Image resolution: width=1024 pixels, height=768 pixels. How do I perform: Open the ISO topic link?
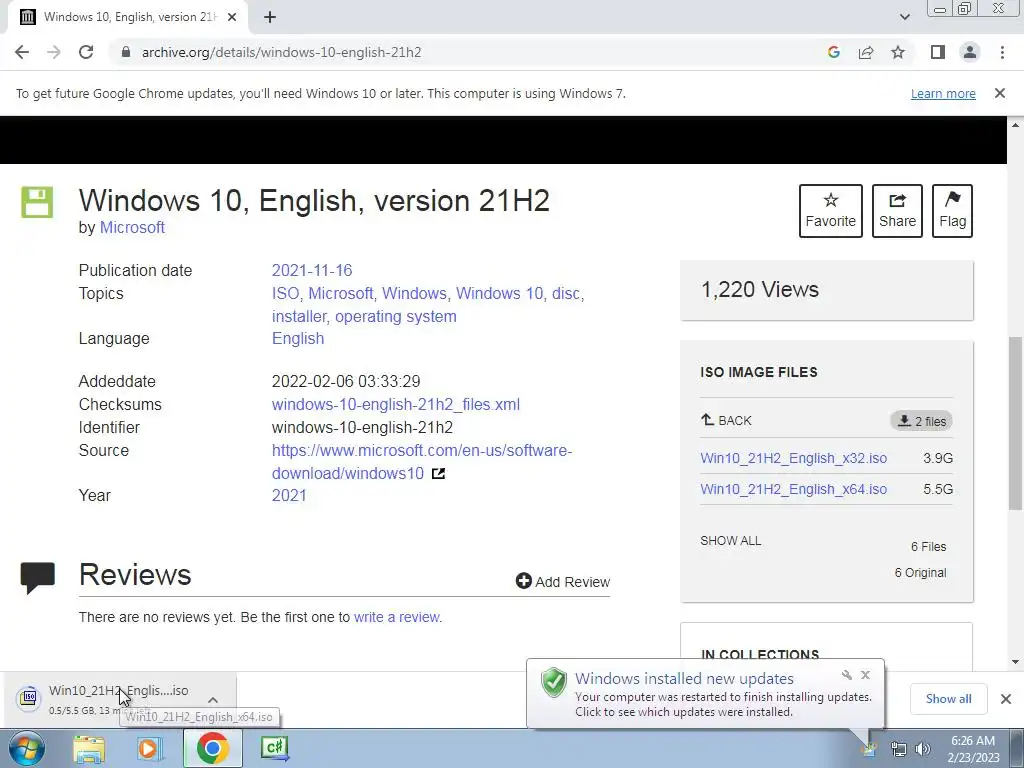[x=285, y=293]
